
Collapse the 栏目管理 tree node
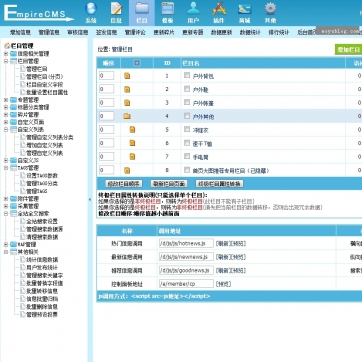click(6, 61)
